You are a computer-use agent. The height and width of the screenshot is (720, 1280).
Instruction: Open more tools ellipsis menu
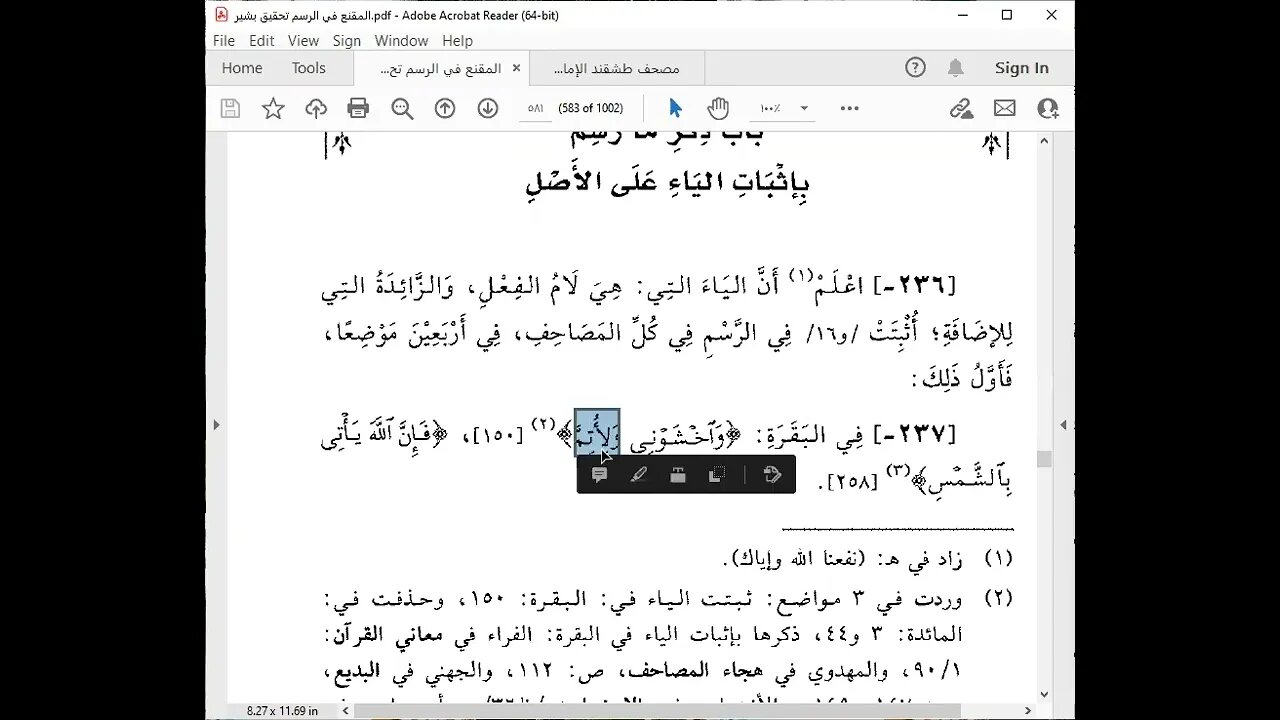click(850, 108)
